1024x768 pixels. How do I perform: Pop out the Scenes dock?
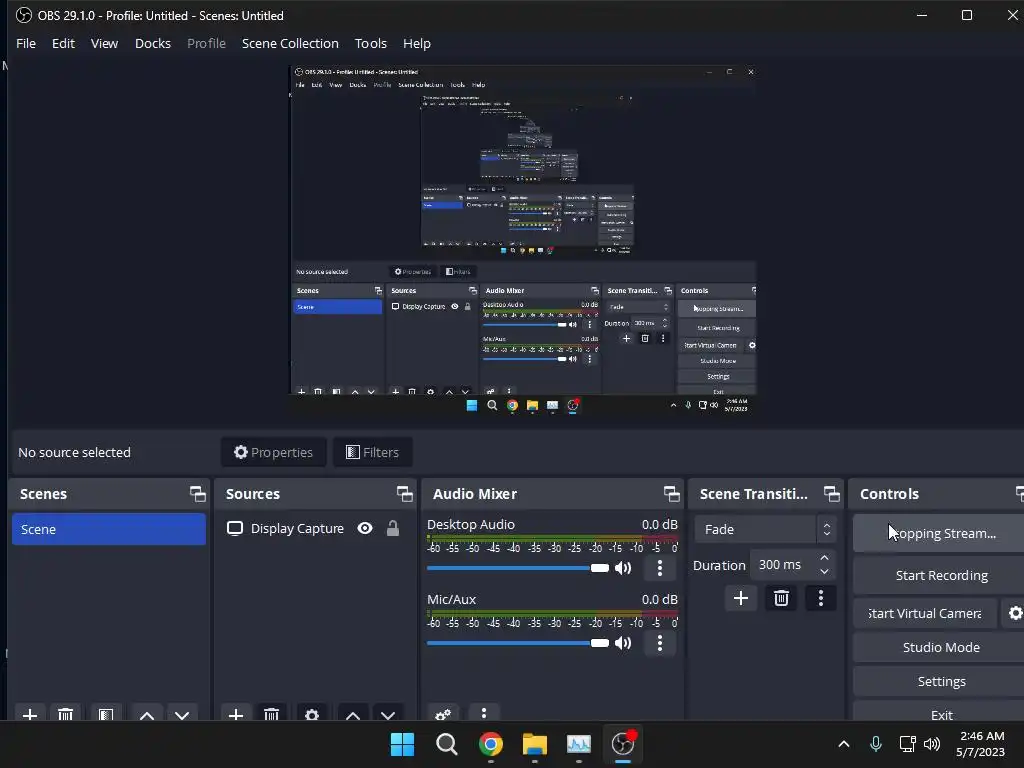(197, 494)
